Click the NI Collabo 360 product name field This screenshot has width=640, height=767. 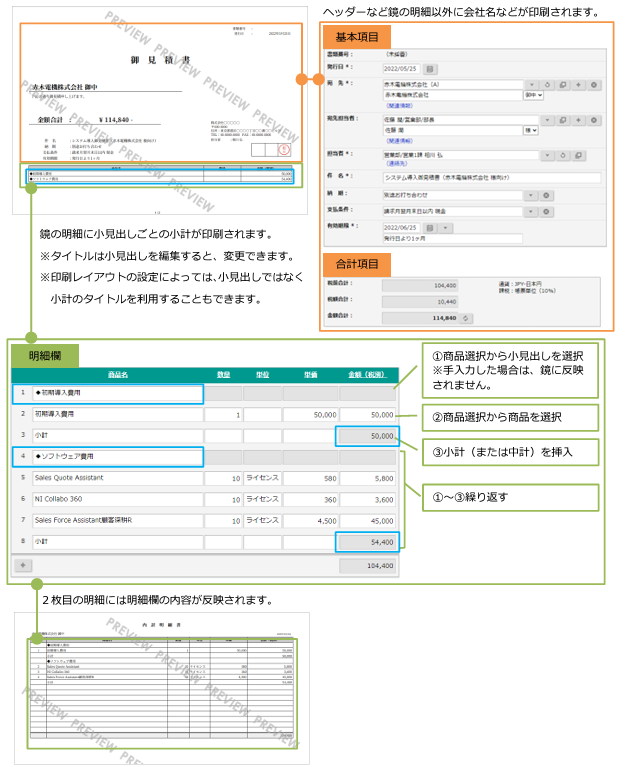(117, 499)
